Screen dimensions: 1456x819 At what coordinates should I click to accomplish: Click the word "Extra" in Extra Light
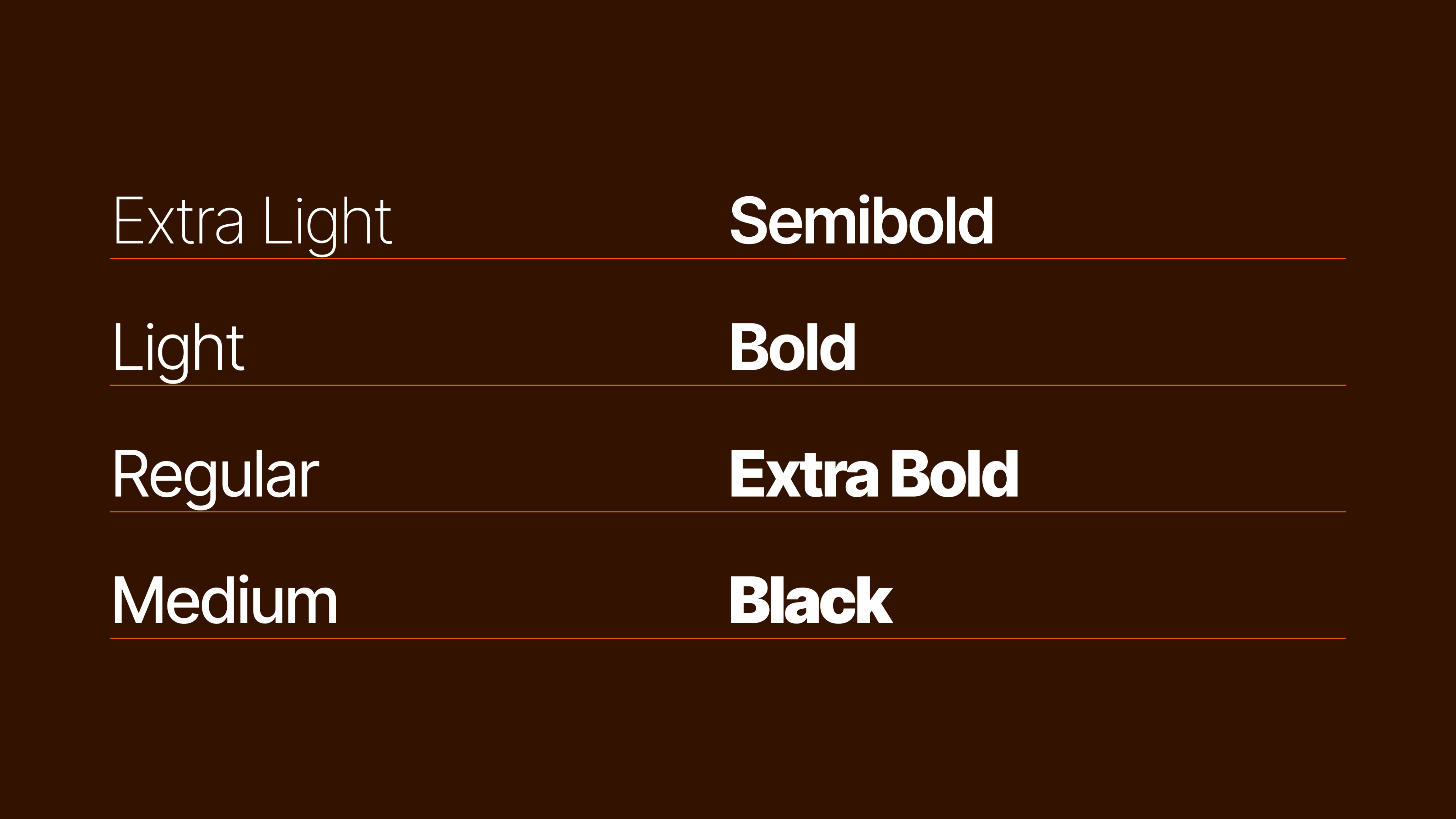178,221
